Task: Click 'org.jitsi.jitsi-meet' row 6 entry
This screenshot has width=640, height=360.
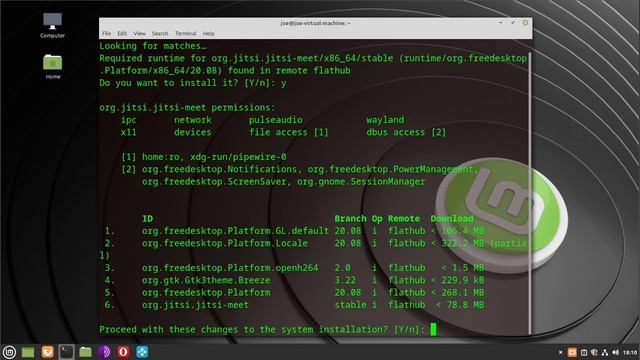Action: click(195, 305)
